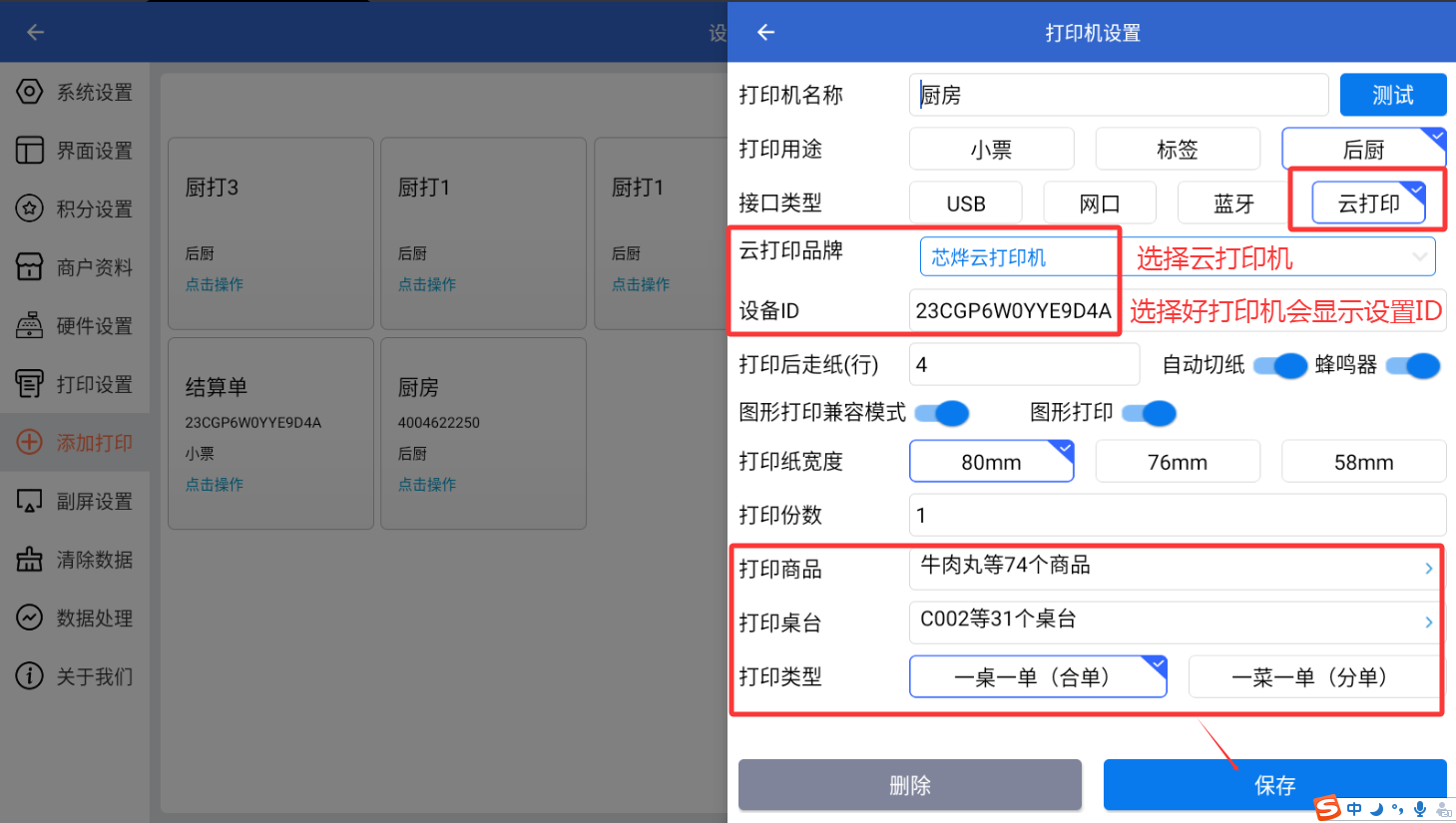
Task: Open 系统设置 menu item
Action: click(75, 92)
